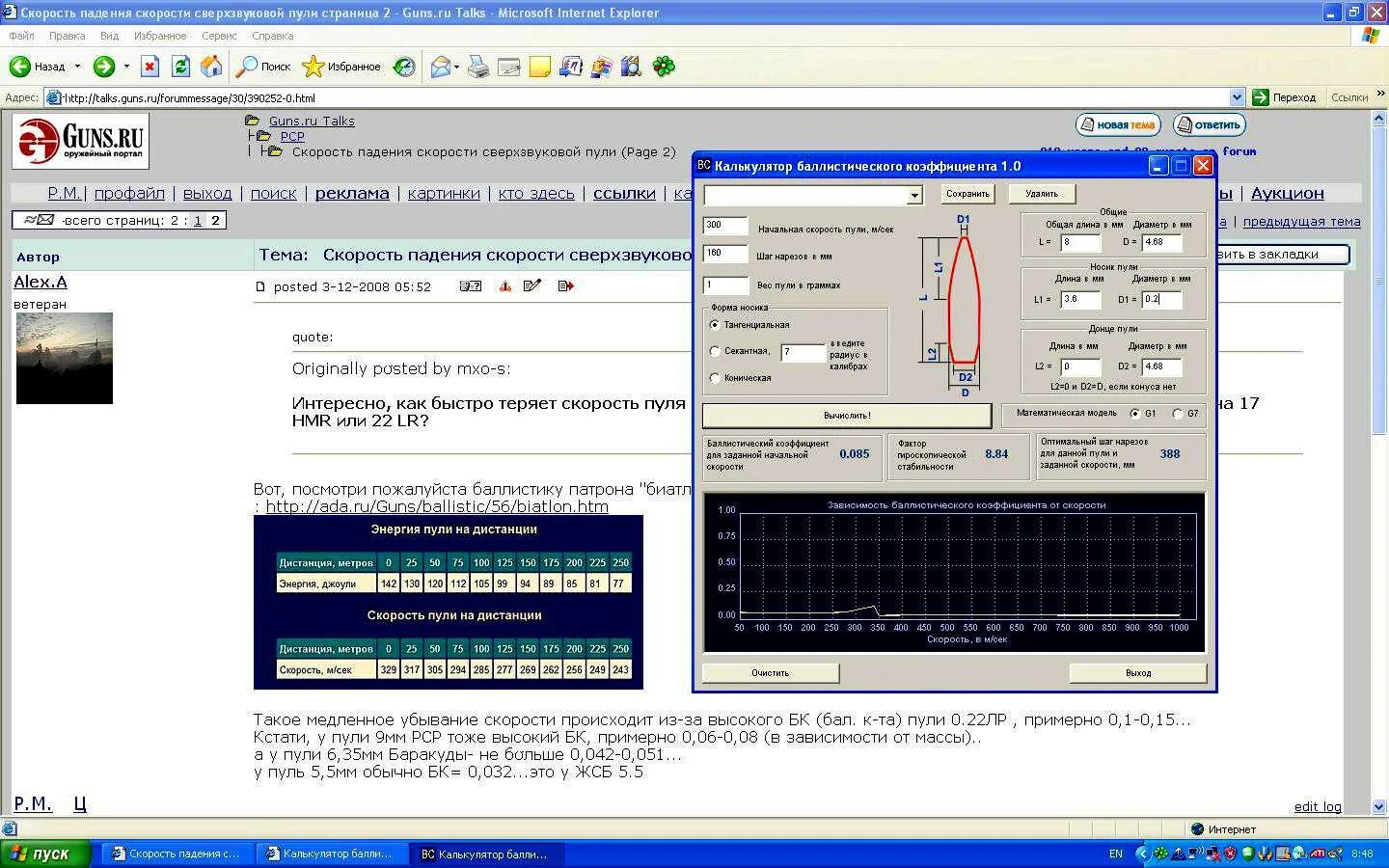
Task: Open the Сервис menu
Action: point(219,36)
